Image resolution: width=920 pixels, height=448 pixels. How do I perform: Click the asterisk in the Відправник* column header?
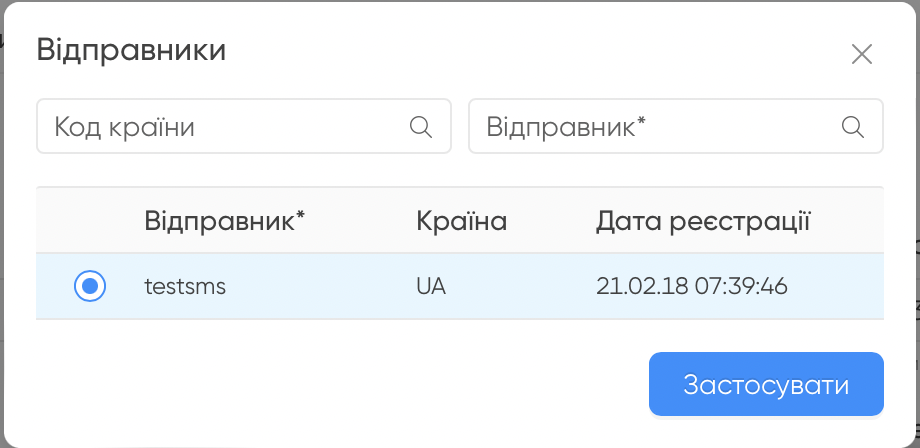coord(300,215)
